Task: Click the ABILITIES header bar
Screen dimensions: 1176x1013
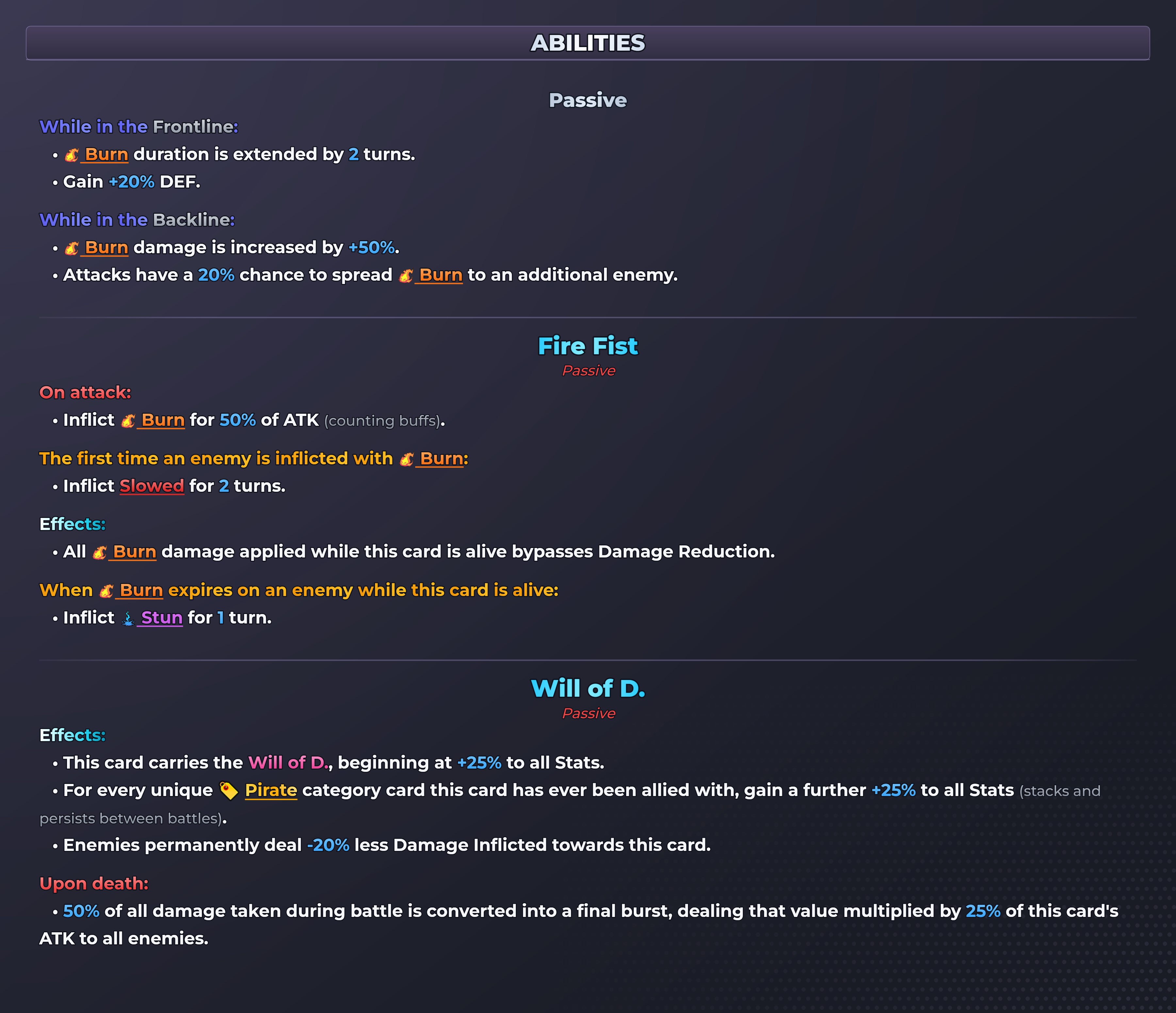Action: [588, 43]
